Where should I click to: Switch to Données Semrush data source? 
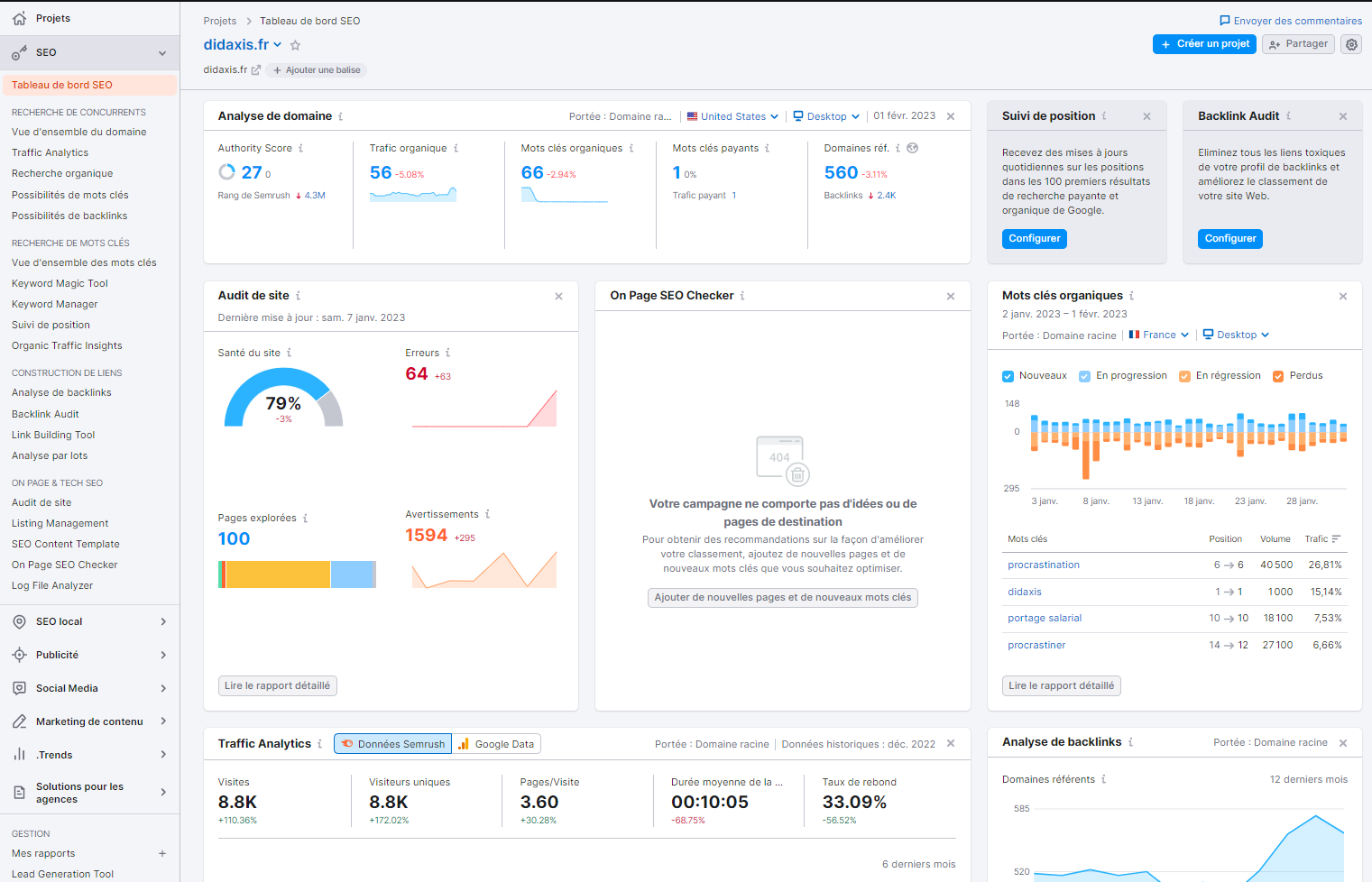393,744
